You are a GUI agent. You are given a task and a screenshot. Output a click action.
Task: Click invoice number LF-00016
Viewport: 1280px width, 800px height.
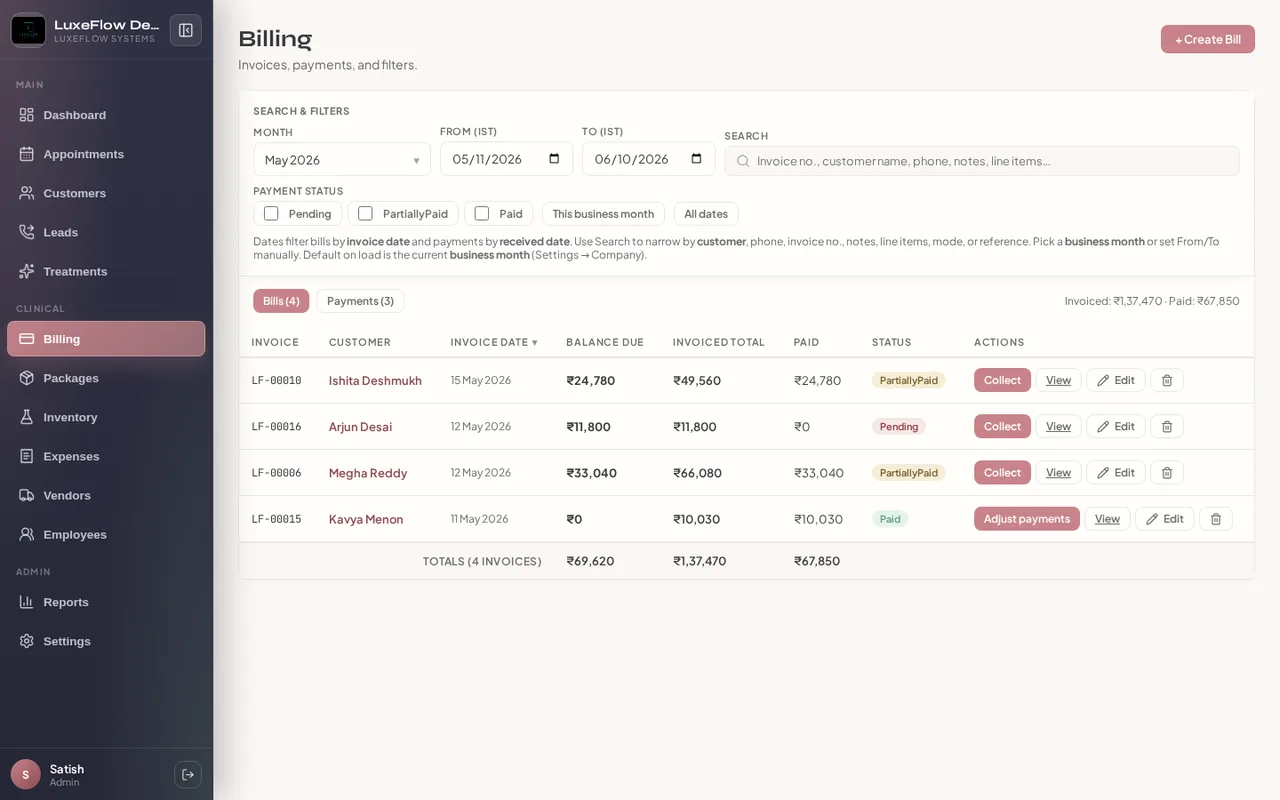click(x=276, y=427)
